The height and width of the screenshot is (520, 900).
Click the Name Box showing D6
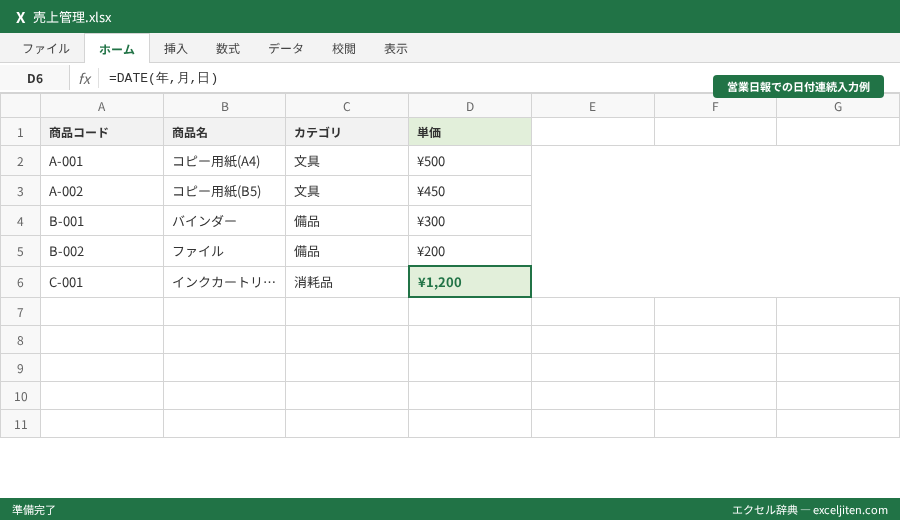tap(35, 79)
